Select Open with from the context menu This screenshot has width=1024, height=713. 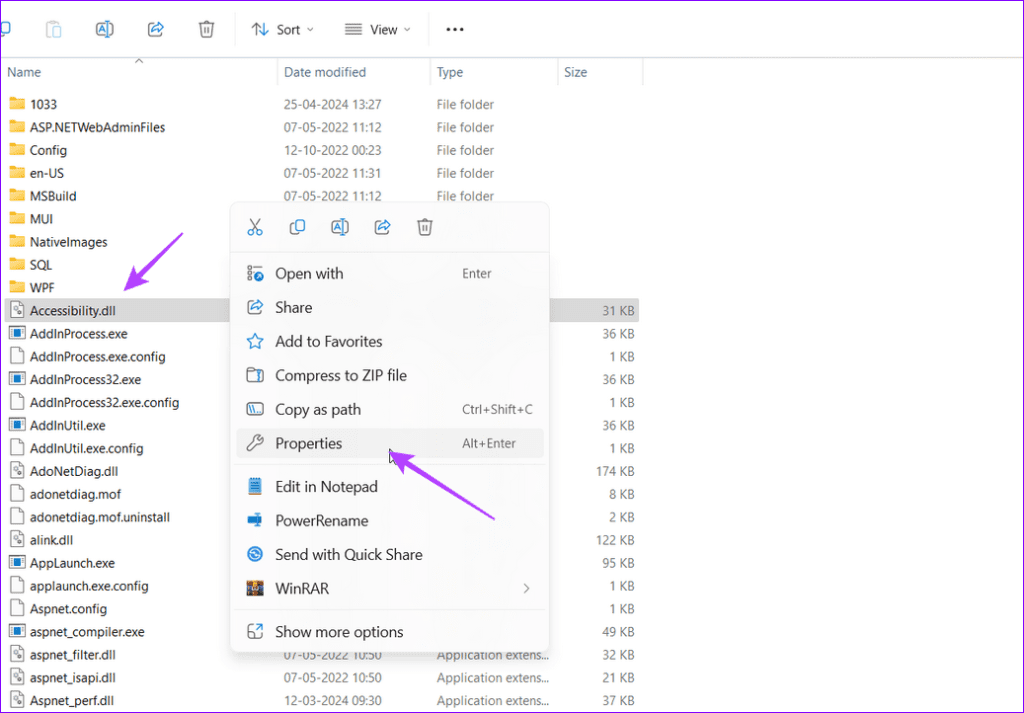(x=308, y=273)
